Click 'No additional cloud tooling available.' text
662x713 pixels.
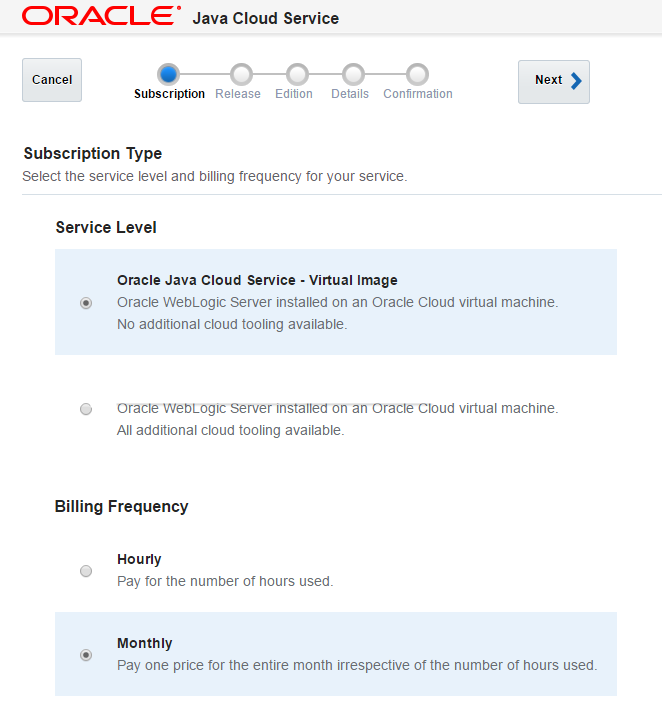point(232,324)
